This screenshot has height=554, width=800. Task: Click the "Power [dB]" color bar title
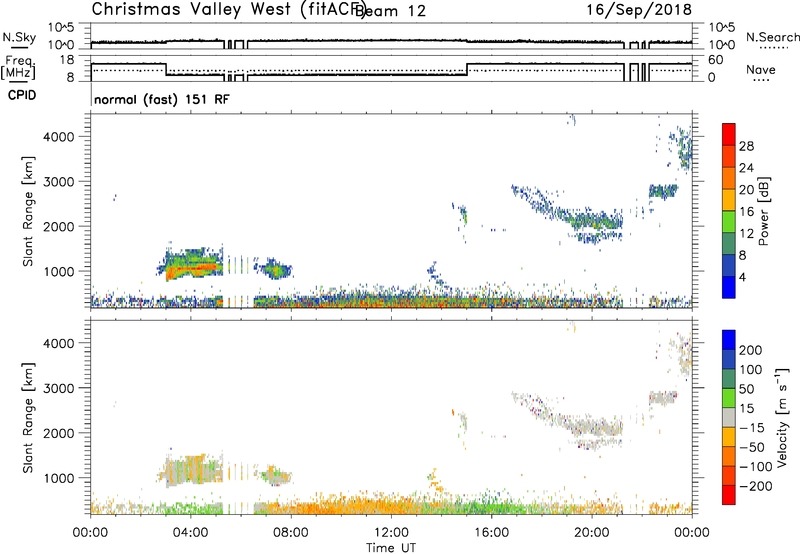pos(763,211)
